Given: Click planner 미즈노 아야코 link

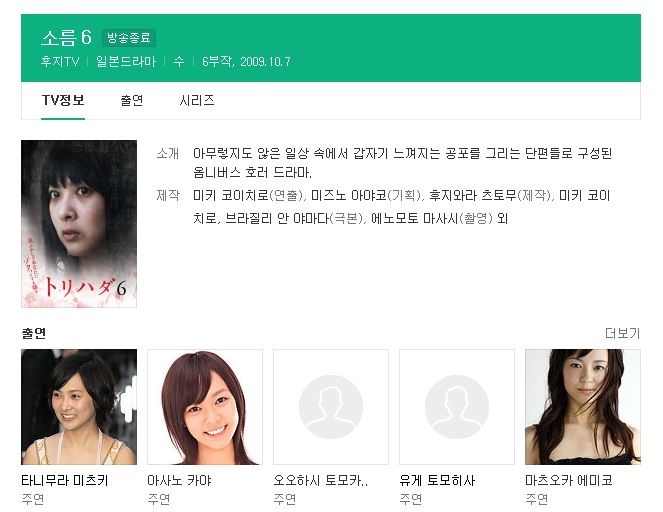Looking at the screenshot, I should (349, 195).
